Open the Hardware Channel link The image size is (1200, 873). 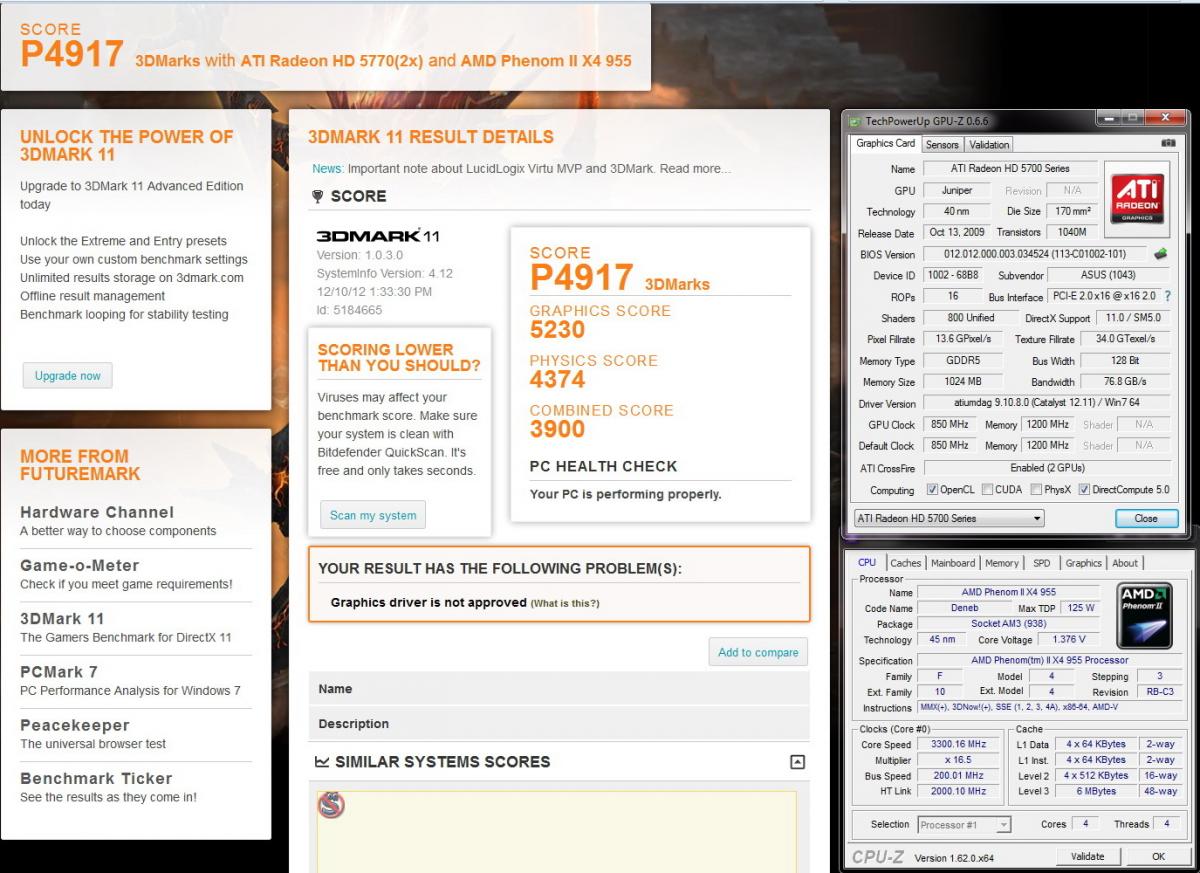97,512
